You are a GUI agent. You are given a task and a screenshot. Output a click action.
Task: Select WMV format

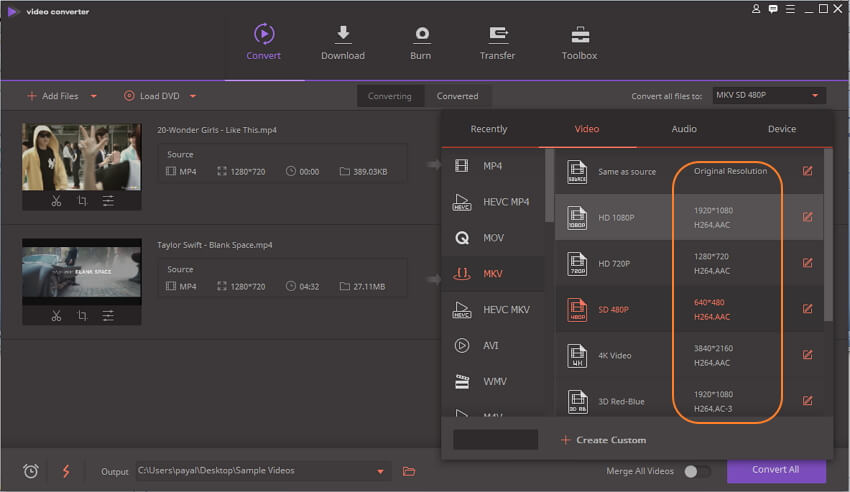(493, 381)
